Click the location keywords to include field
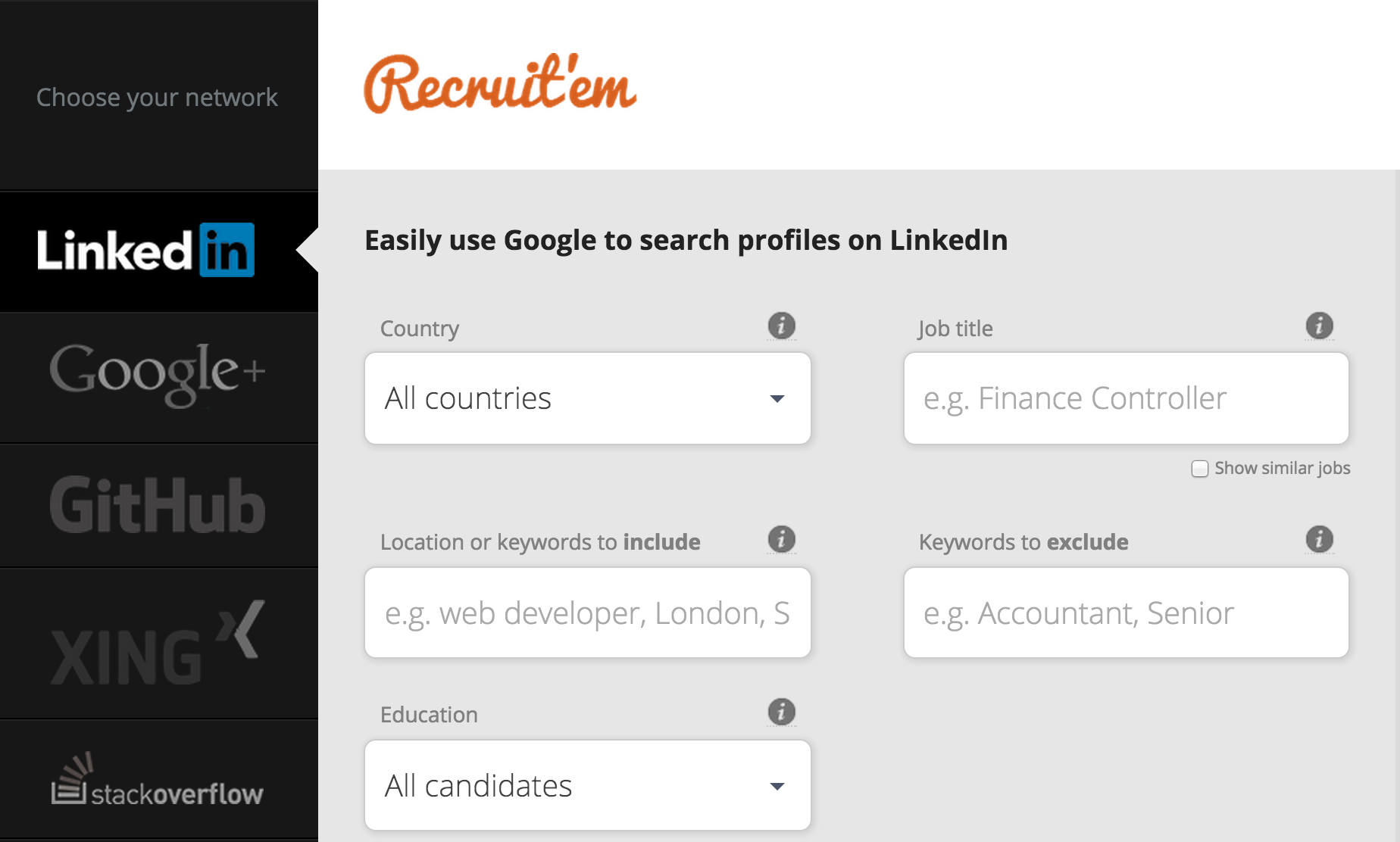This screenshot has width=1400, height=842. (587, 613)
